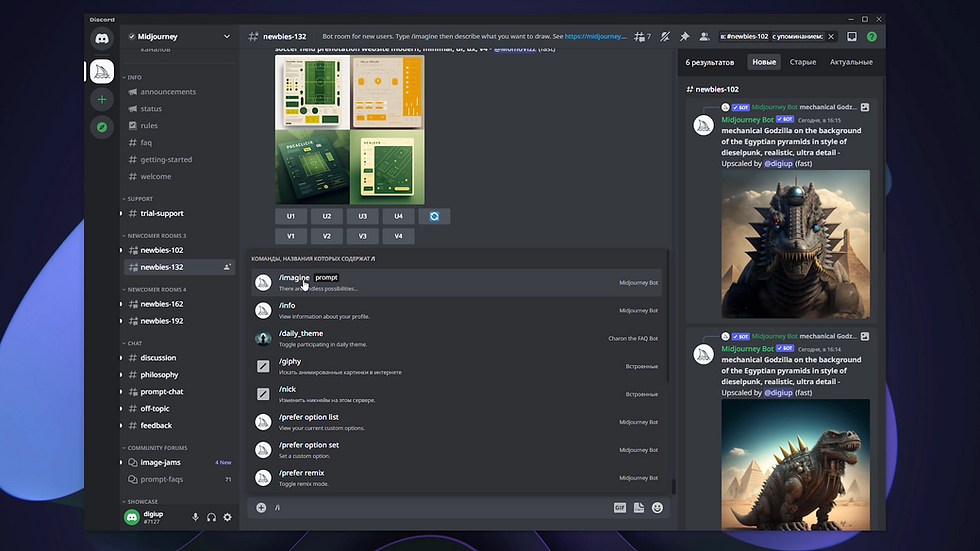
Task: Switch to the Новые search tab
Action: [764, 62]
